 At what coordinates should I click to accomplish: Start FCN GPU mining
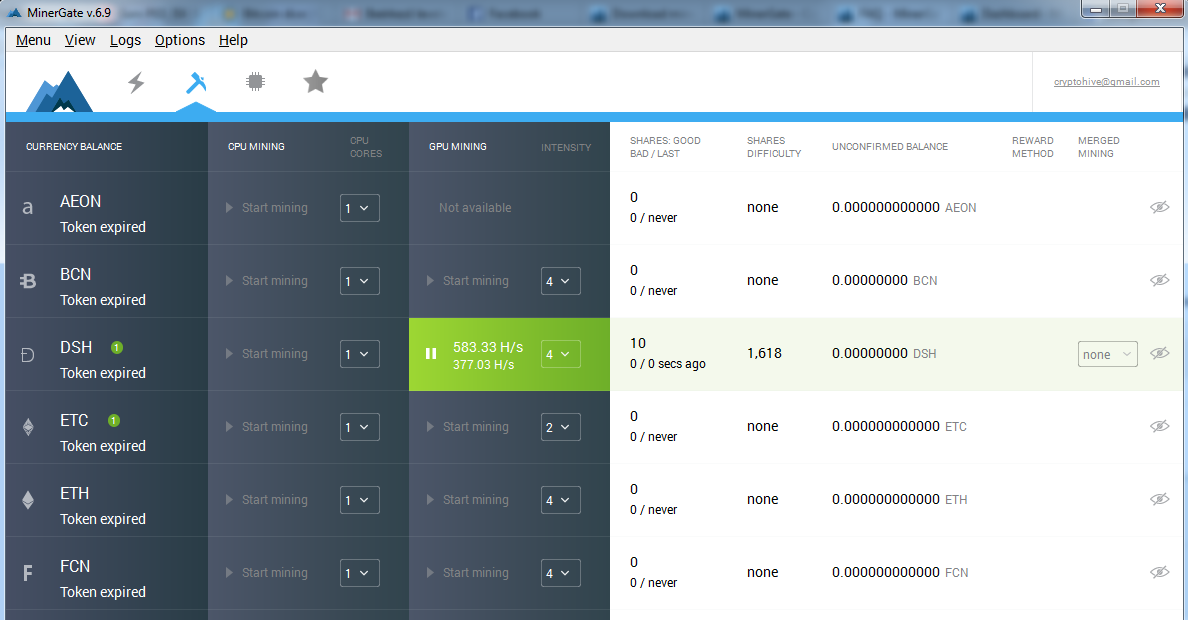pyautogui.click(x=467, y=573)
